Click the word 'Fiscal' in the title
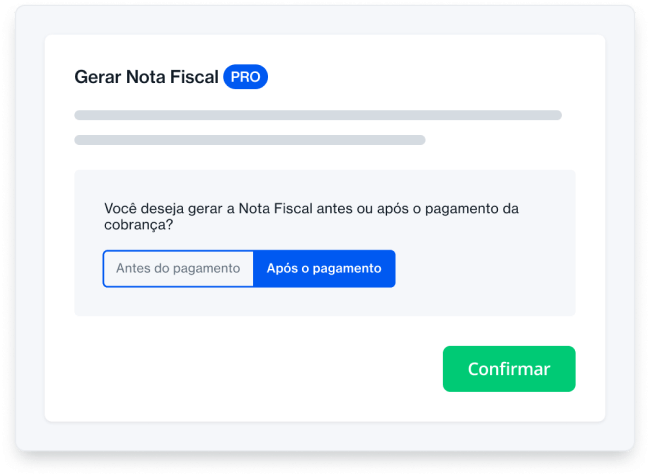The width and height of the screenshot is (650, 476). [x=192, y=77]
